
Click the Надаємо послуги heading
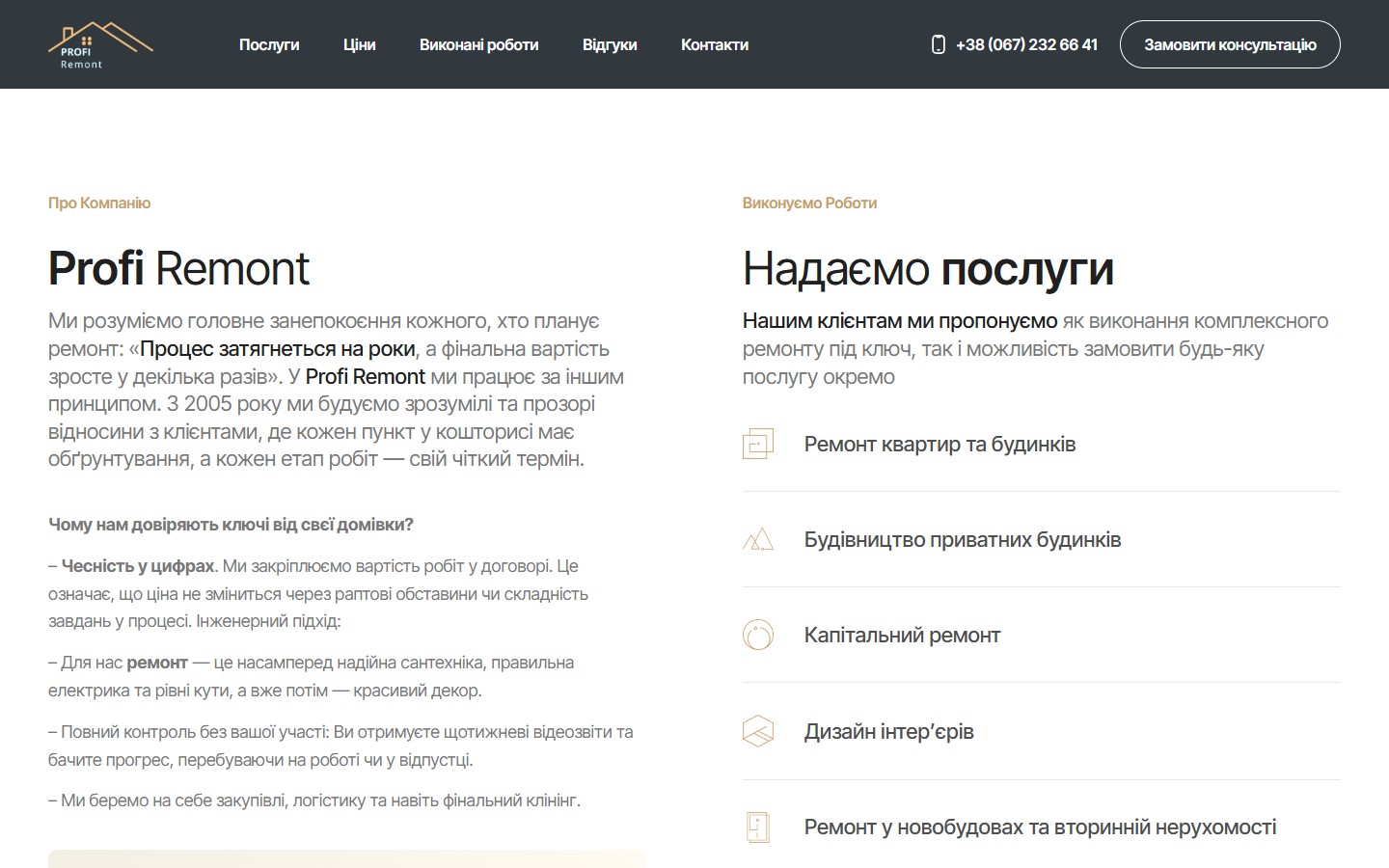[928, 268]
